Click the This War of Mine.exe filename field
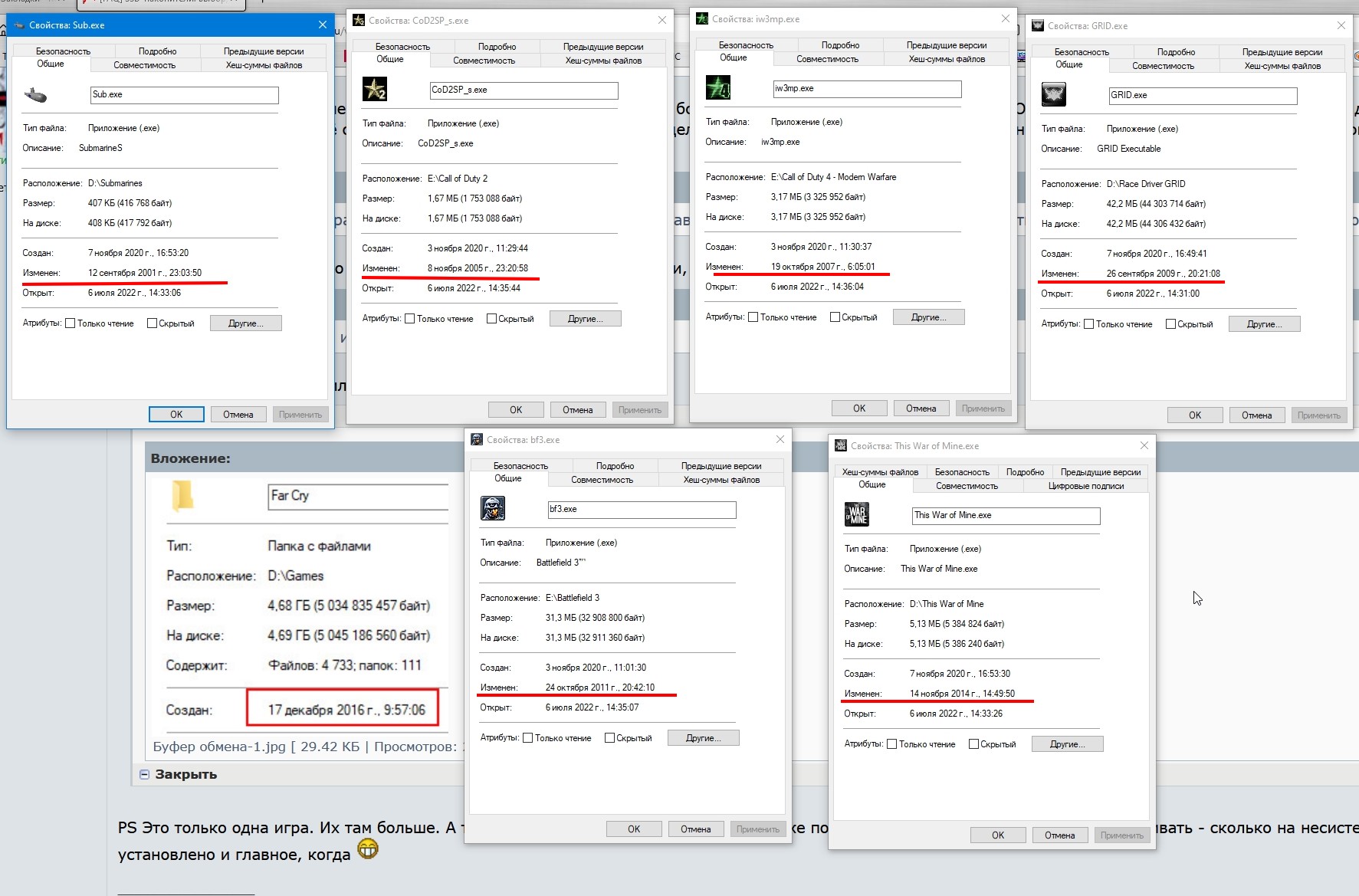The width and height of the screenshot is (1359, 896). [1006, 516]
